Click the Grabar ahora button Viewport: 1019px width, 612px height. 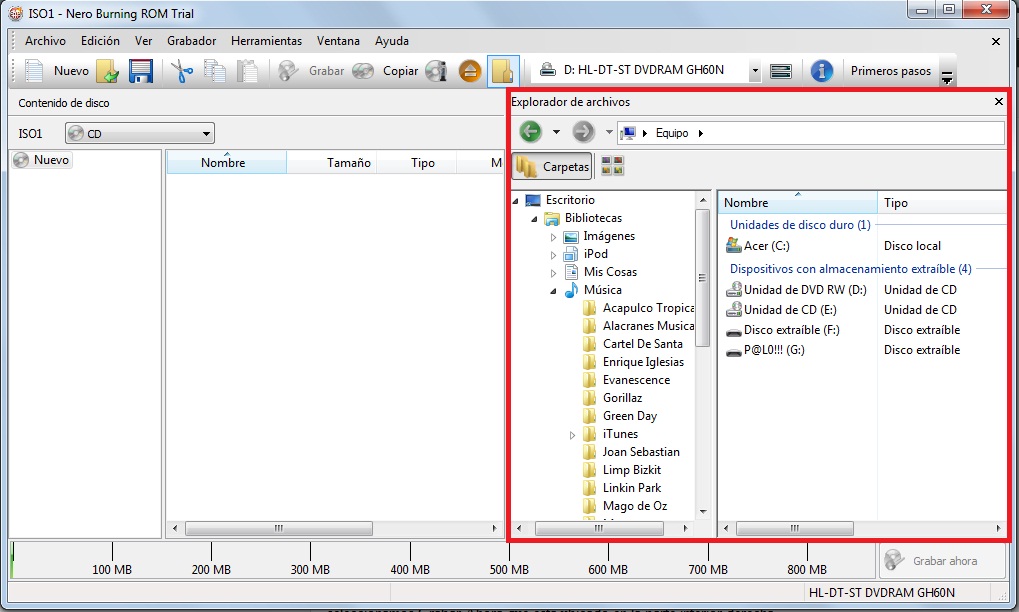(x=942, y=561)
